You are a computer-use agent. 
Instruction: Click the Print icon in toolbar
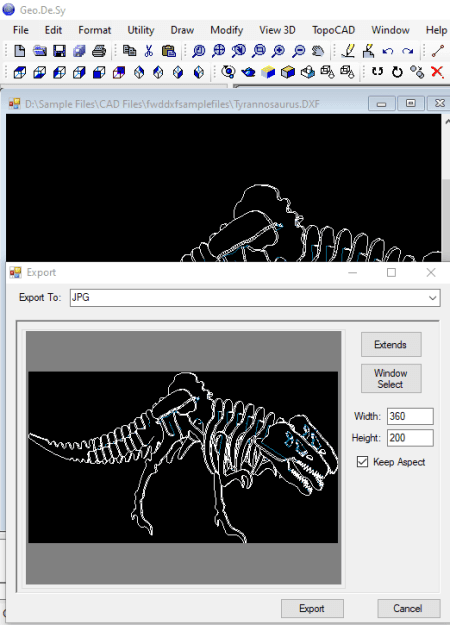pos(99,51)
